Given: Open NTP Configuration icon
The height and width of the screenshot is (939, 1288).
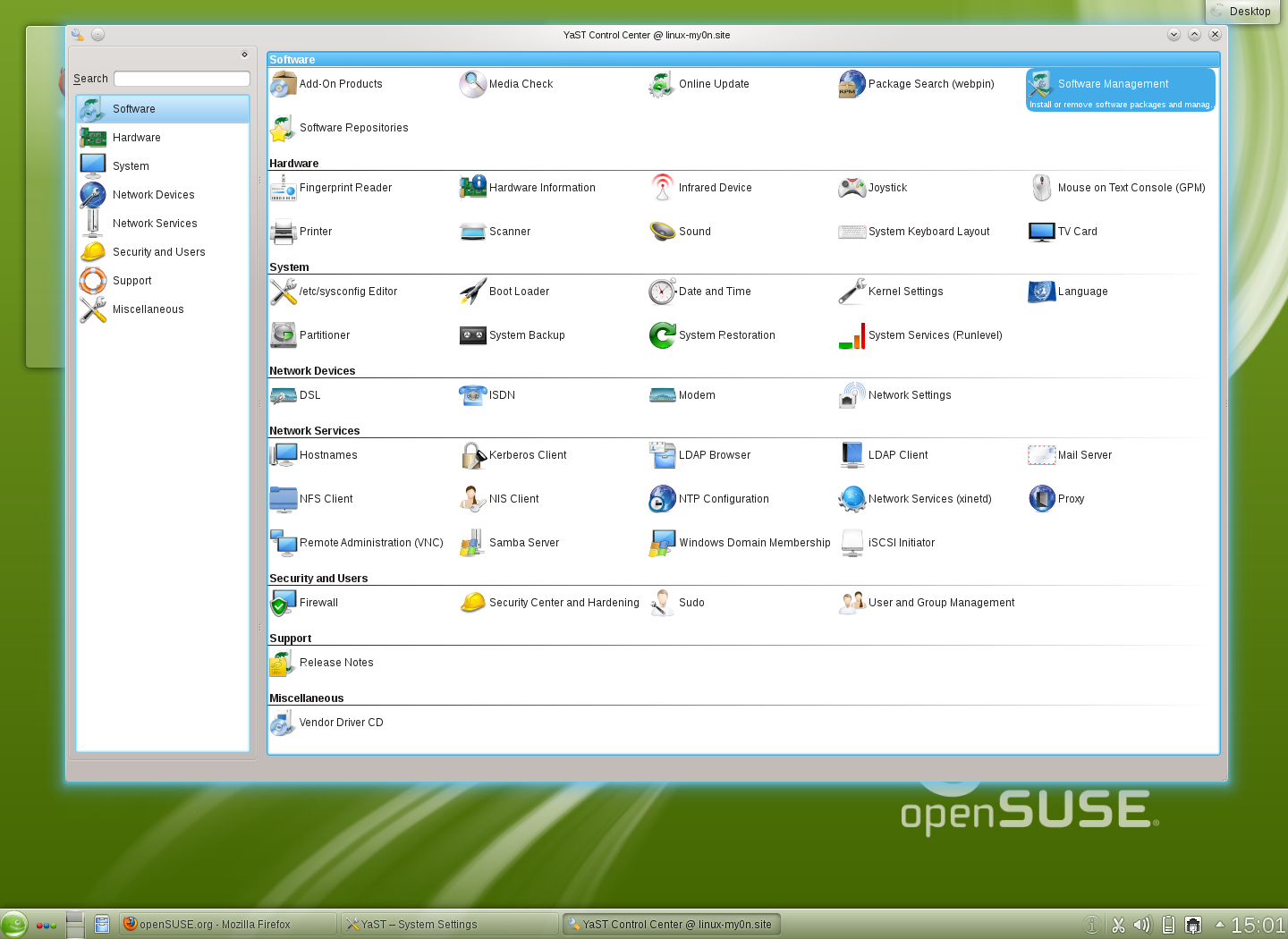Looking at the screenshot, I should 663,499.
